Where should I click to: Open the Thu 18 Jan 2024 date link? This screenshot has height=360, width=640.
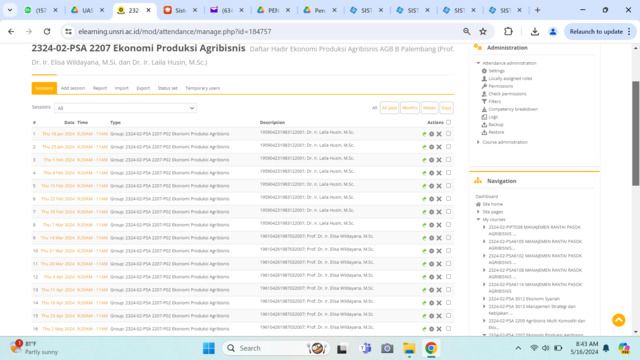(x=58, y=134)
